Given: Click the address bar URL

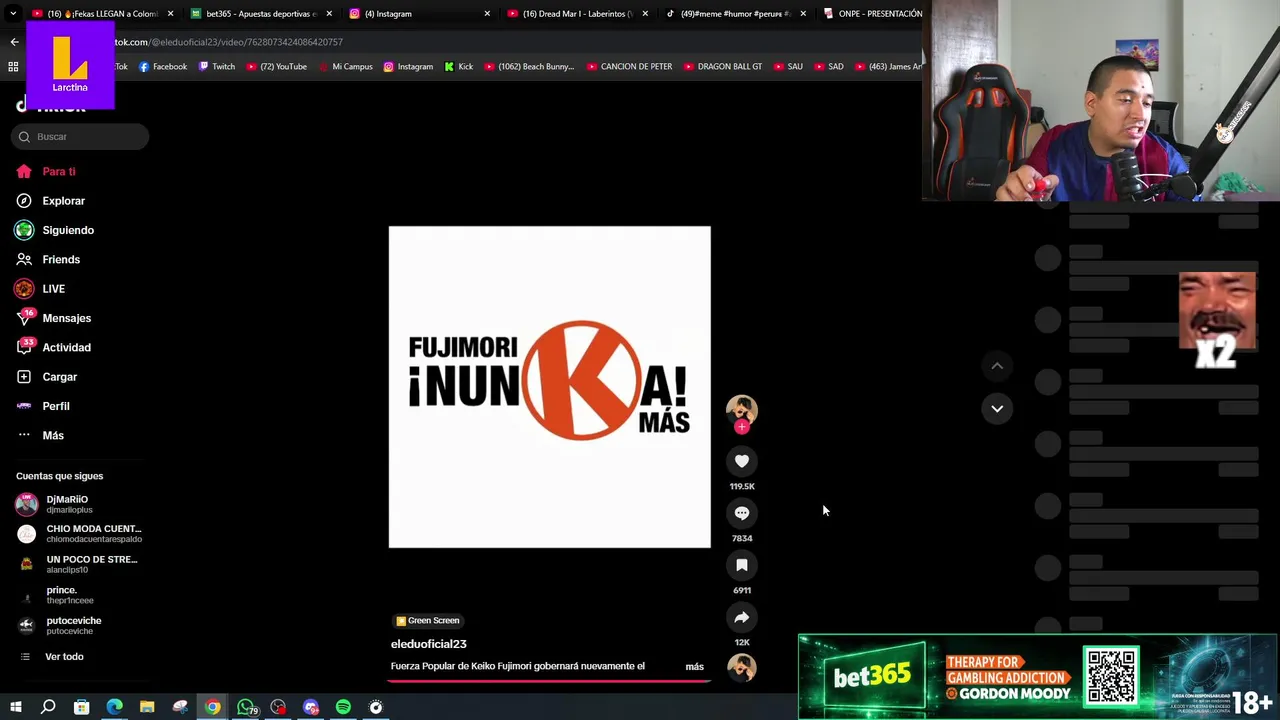Looking at the screenshot, I should click(228, 42).
